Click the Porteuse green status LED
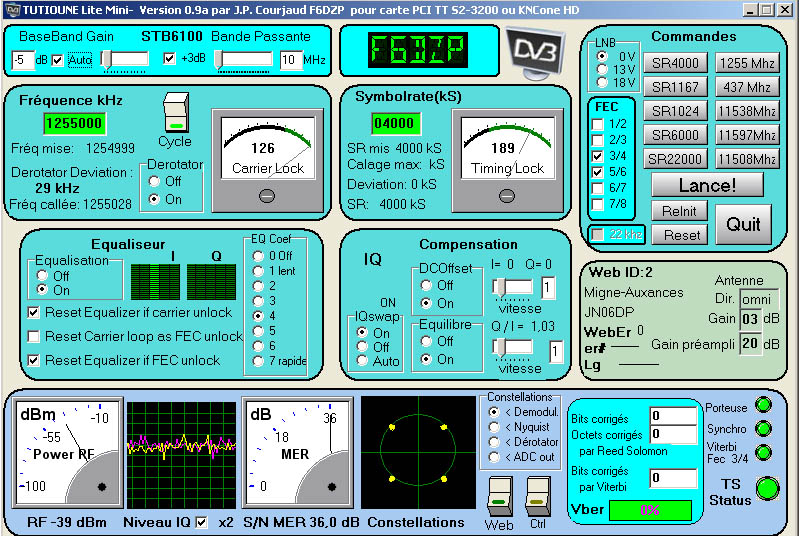Image resolution: width=799 pixels, height=536 pixels. 763,405
